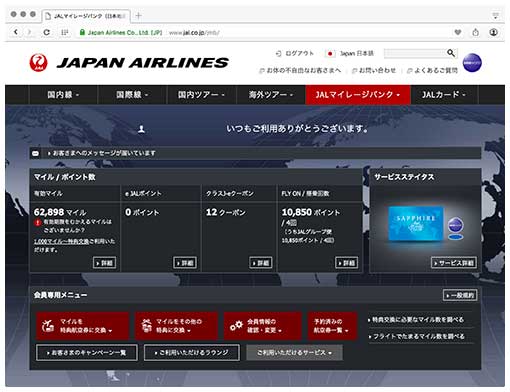Image resolution: width=510 pixels, height=392 pixels.
Task: Select the JALマイレージバンク browser tab
Action: tap(86, 16)
